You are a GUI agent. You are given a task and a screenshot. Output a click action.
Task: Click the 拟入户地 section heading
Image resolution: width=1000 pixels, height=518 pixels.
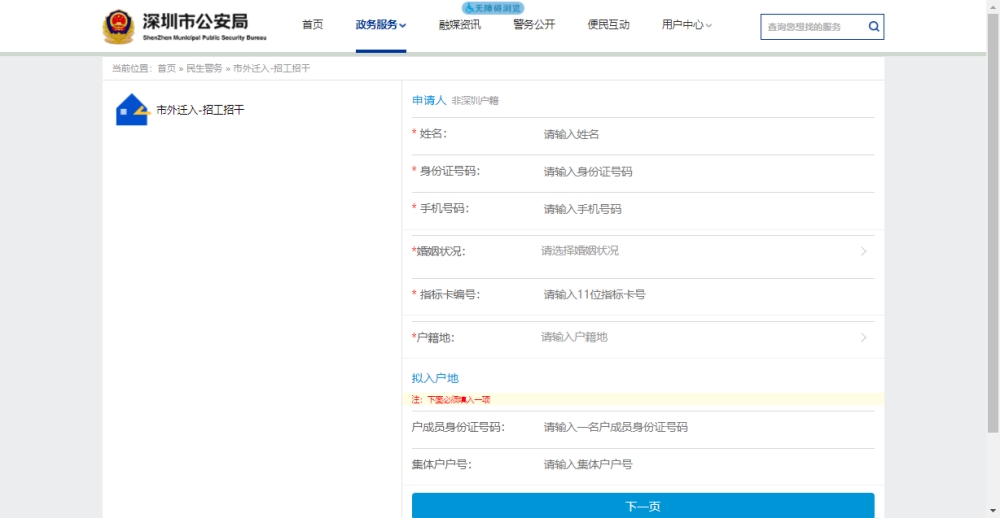[x=435, y=378]
